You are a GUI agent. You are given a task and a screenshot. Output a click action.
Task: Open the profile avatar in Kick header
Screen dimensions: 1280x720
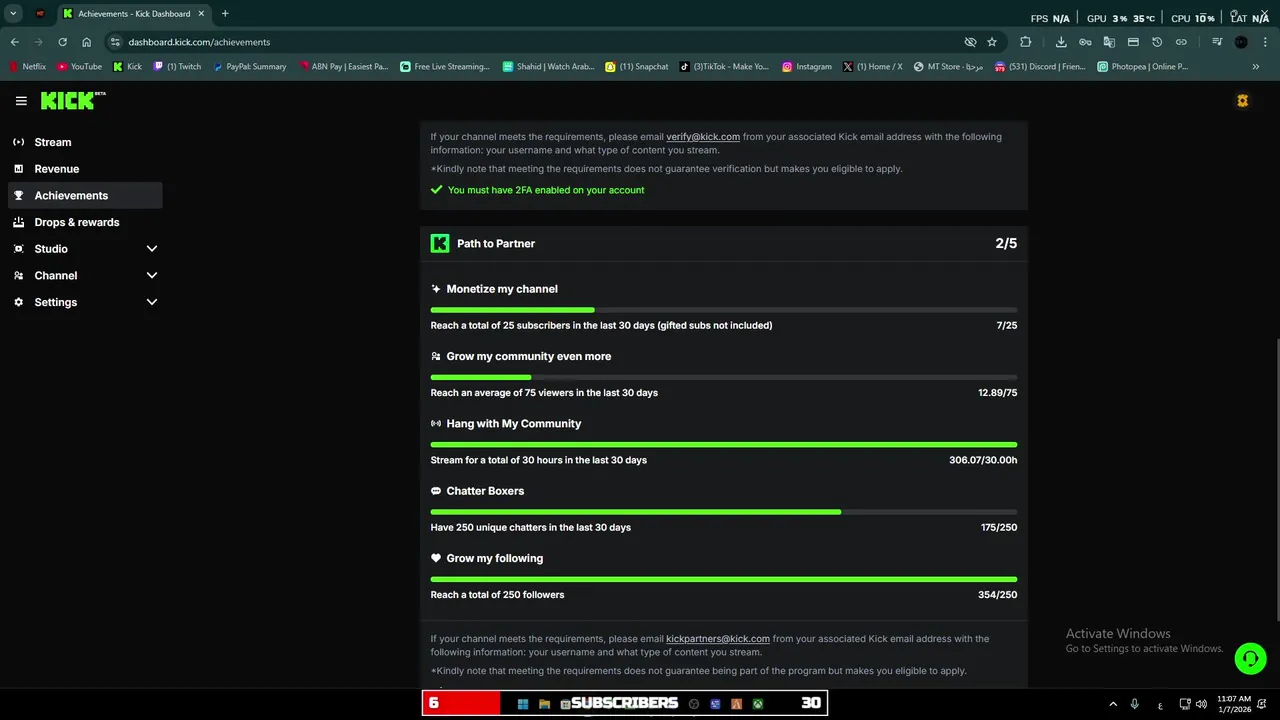(x=1242, y=101)
